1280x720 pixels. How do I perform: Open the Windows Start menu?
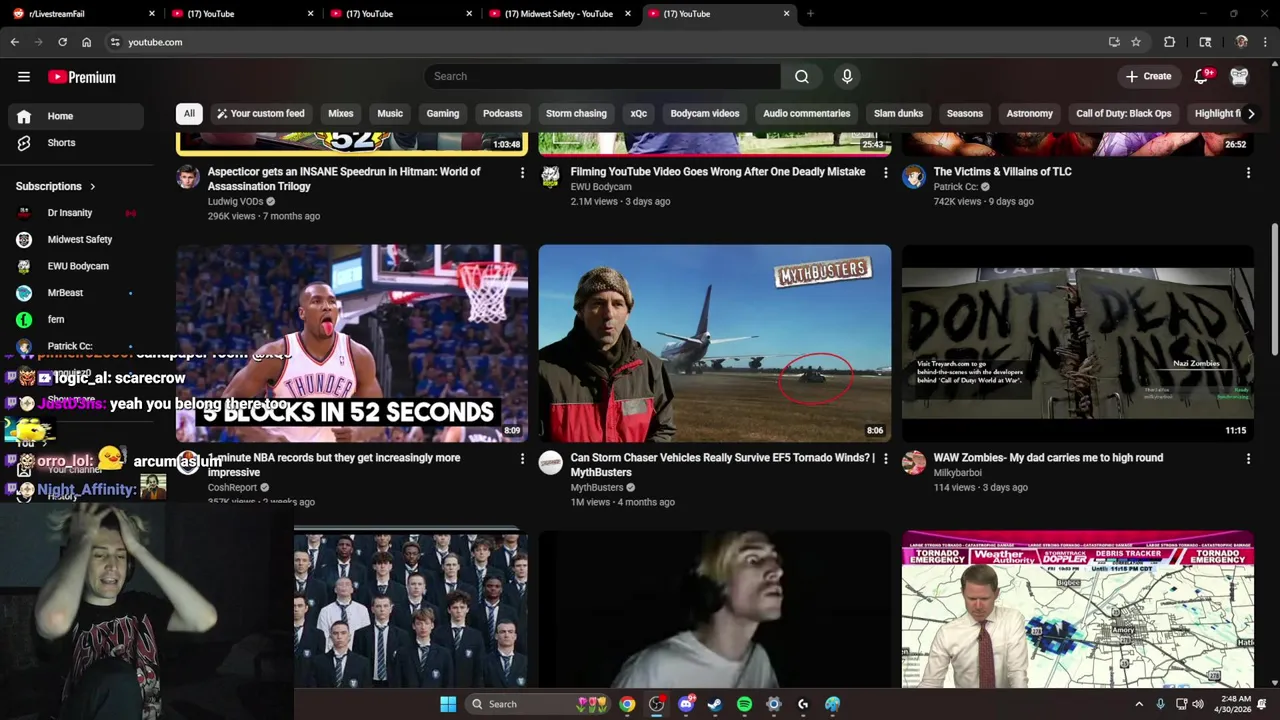tap(448, 704)
